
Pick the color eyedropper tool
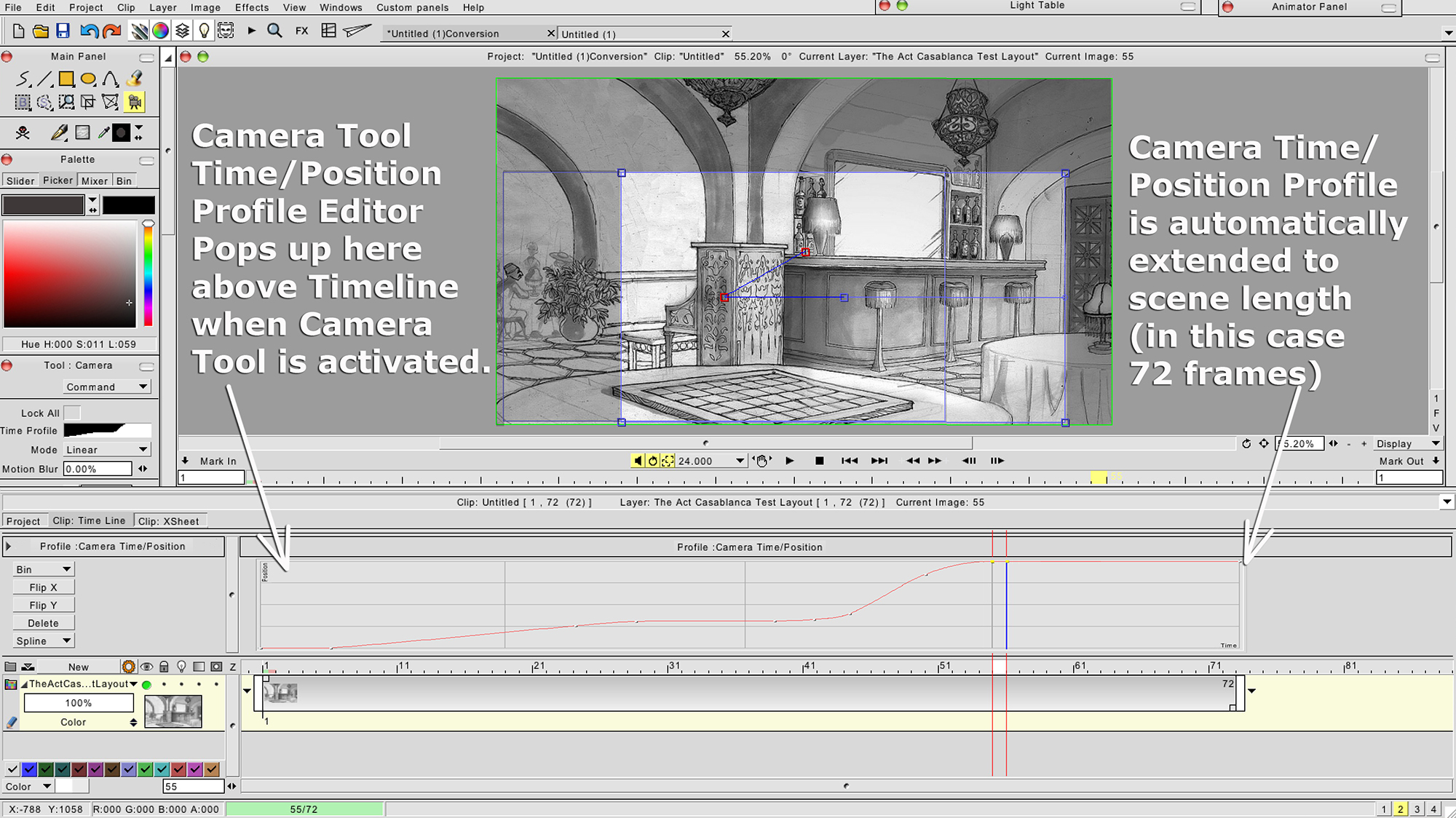tap(104, 132)
